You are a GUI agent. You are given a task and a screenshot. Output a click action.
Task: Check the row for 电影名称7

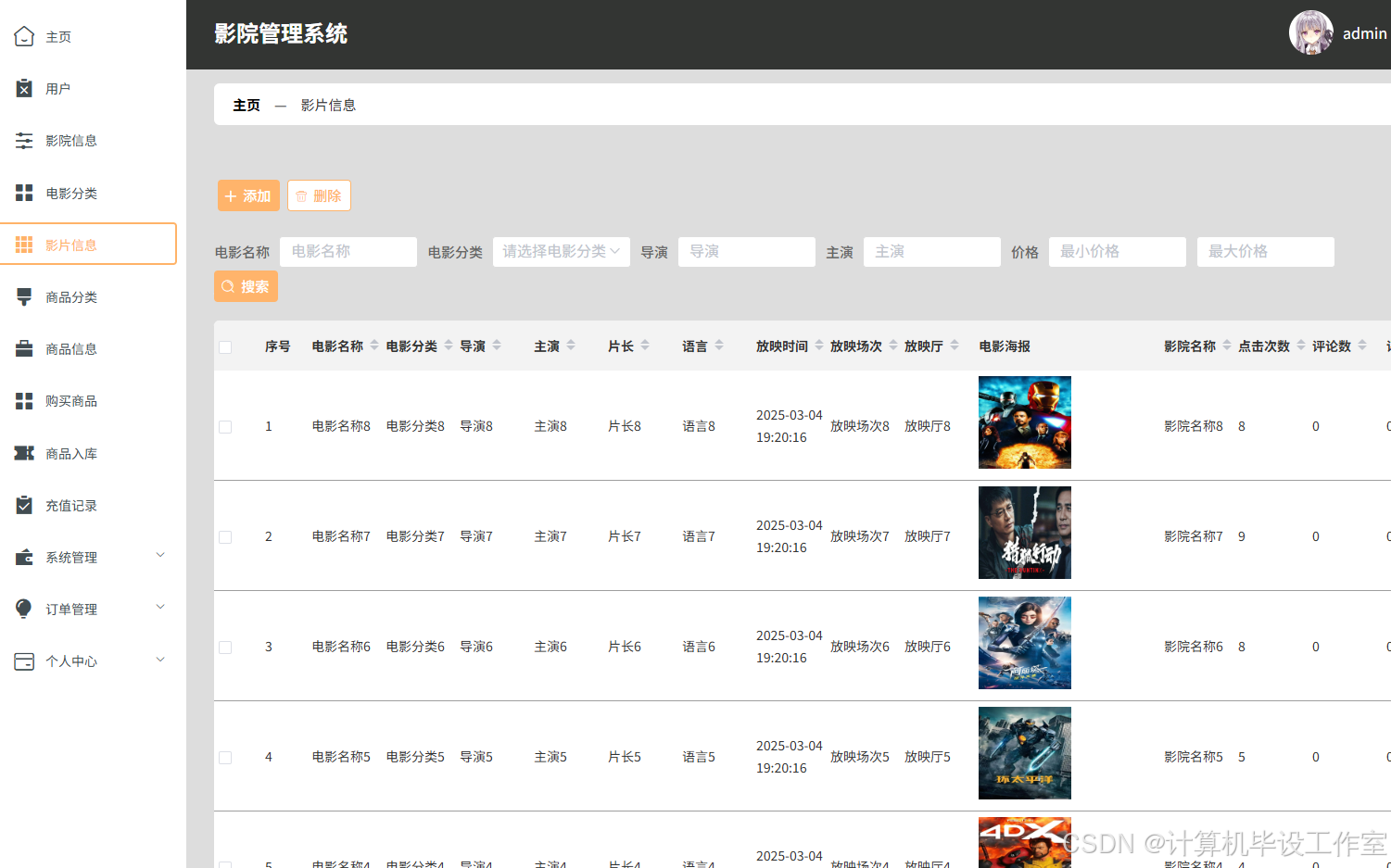pos(225,537)
